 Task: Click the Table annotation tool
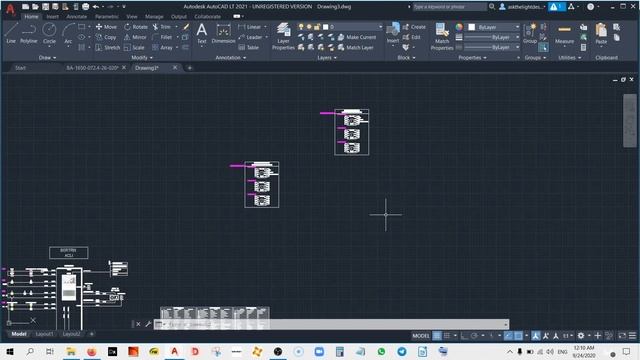click(249, 48)
